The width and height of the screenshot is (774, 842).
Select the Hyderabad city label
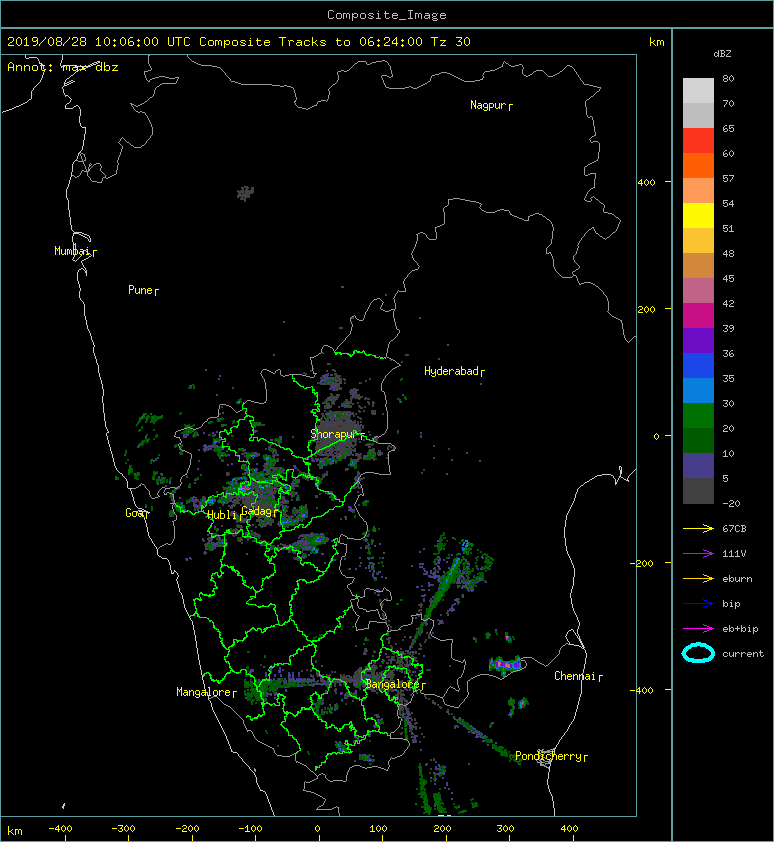coord(454,371)
